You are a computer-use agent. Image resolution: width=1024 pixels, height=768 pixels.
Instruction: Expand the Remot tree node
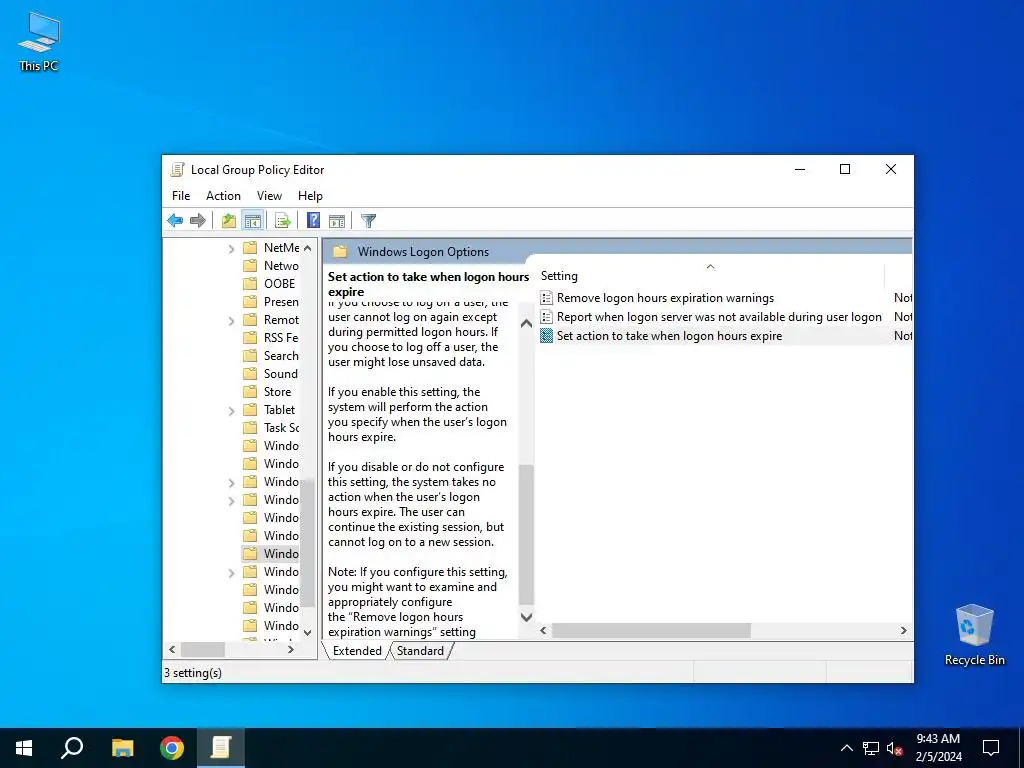(x=231, y=320)
